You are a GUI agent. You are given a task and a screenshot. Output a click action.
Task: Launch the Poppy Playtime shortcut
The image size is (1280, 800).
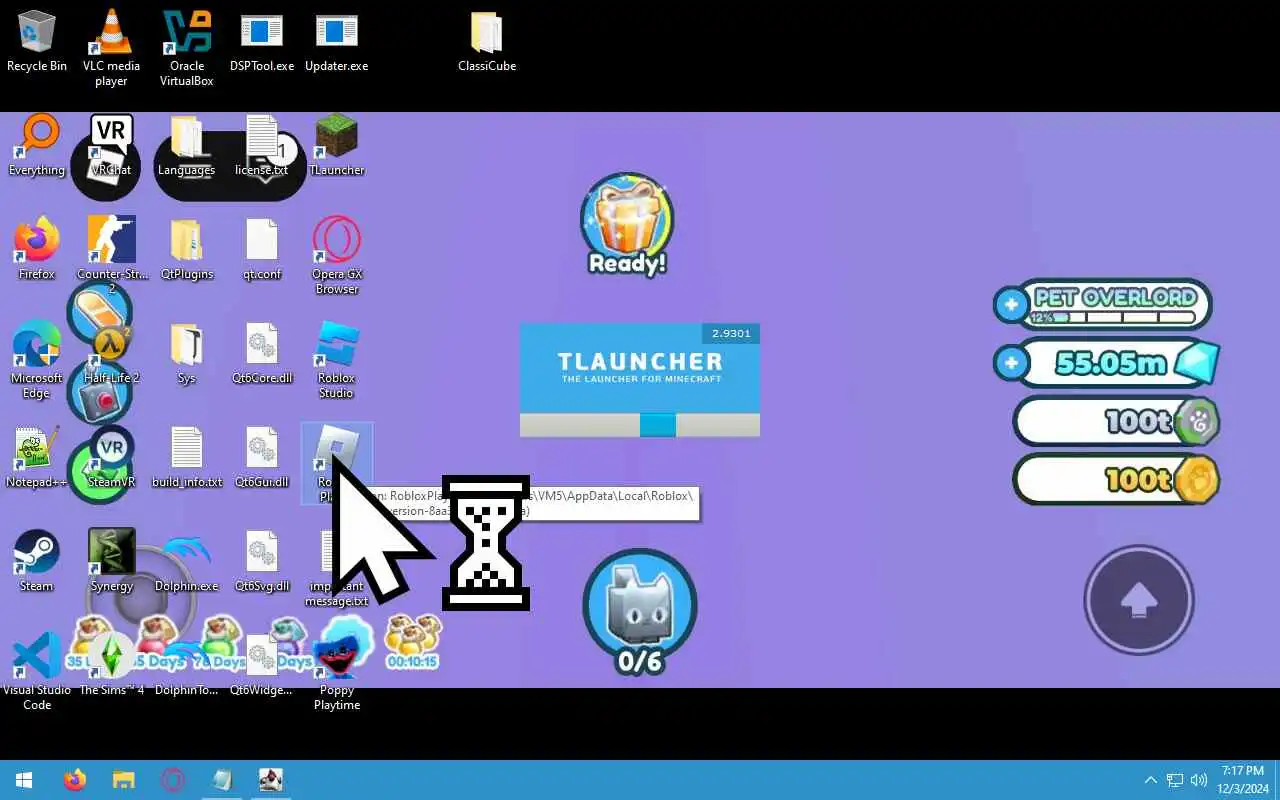pyautogui.click(x=337, y=672)
